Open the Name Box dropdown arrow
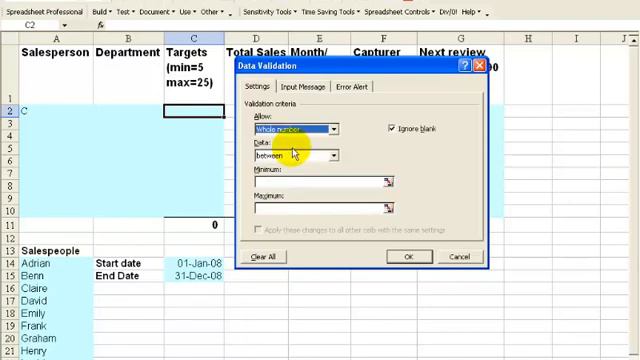This screenshot has height=360, width=640. pos(64,25)
